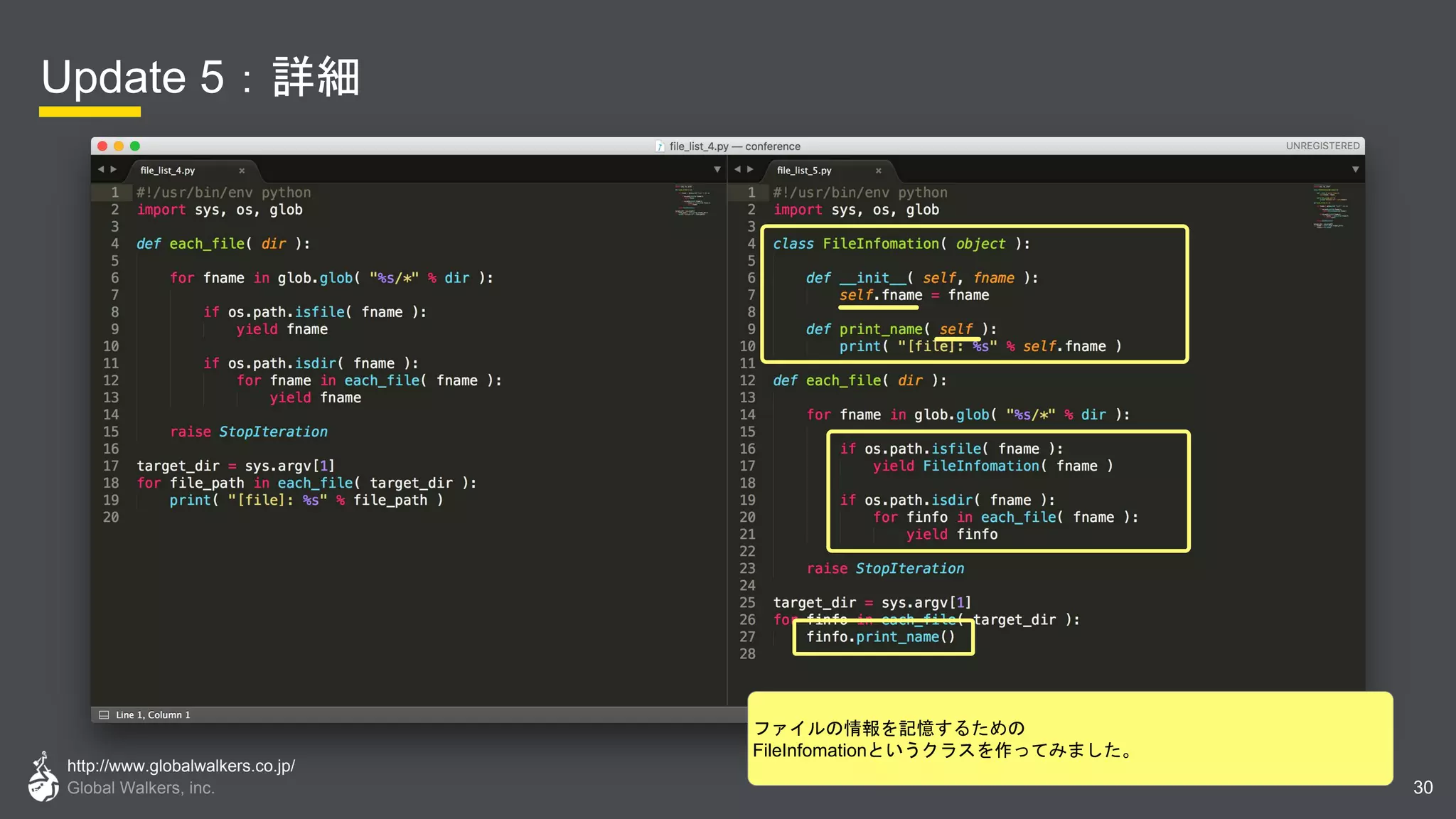Click the left pane minimap
Screen dimensions: 1456x819
(692, 200)
